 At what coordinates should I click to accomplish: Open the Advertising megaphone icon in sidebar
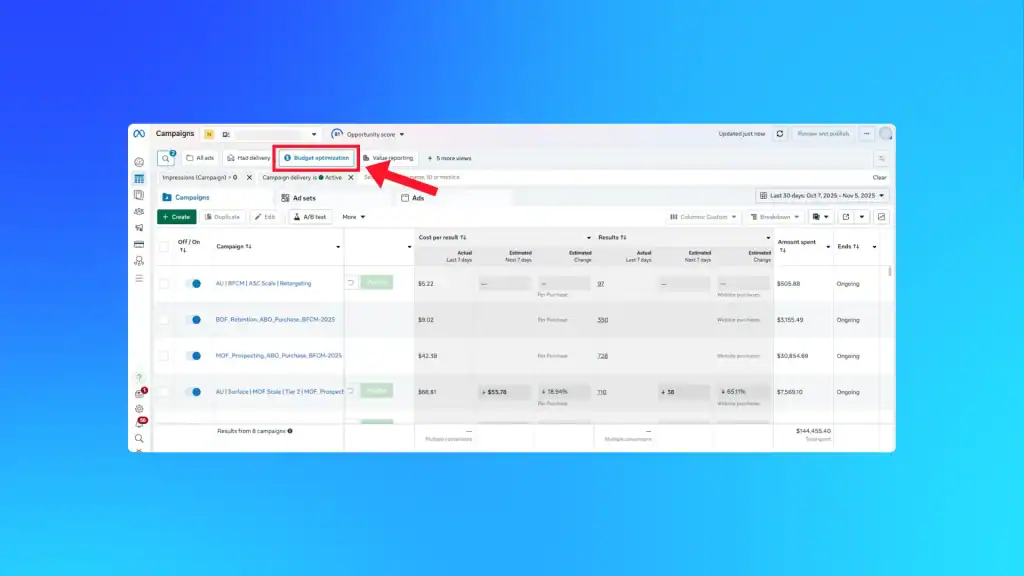pos(139,228)
